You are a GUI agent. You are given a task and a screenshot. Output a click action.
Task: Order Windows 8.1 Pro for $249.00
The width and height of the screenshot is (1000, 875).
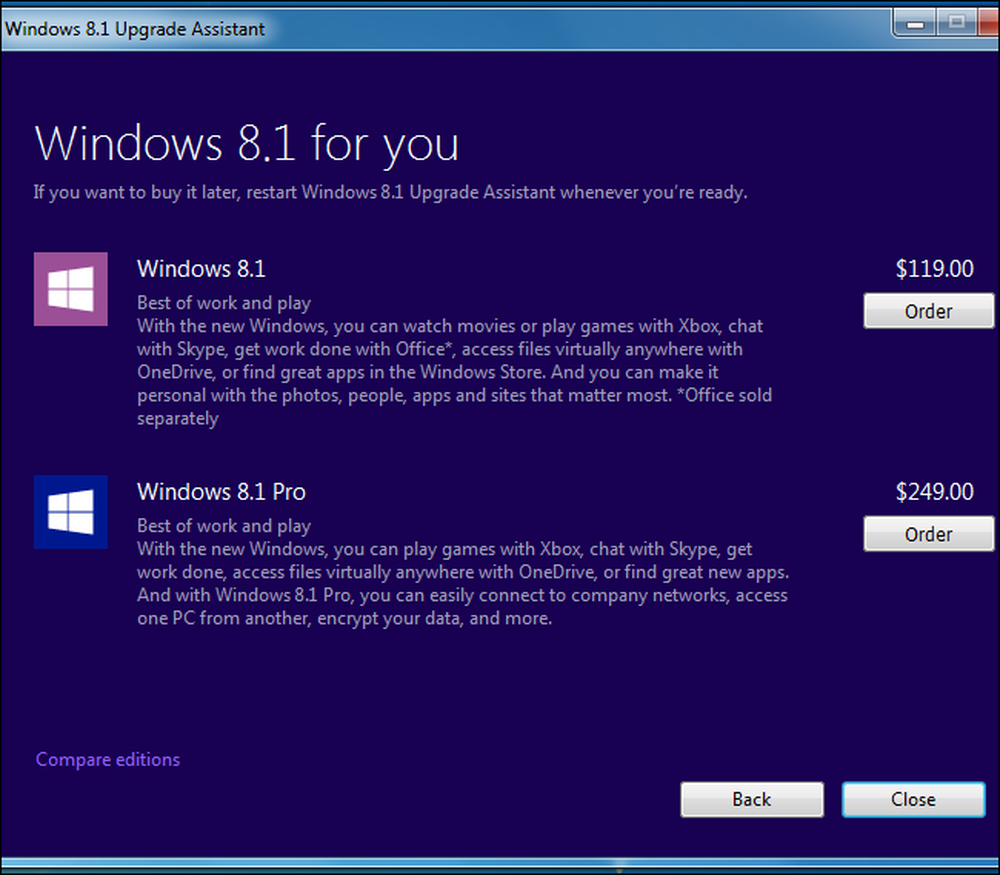[929, 534]
